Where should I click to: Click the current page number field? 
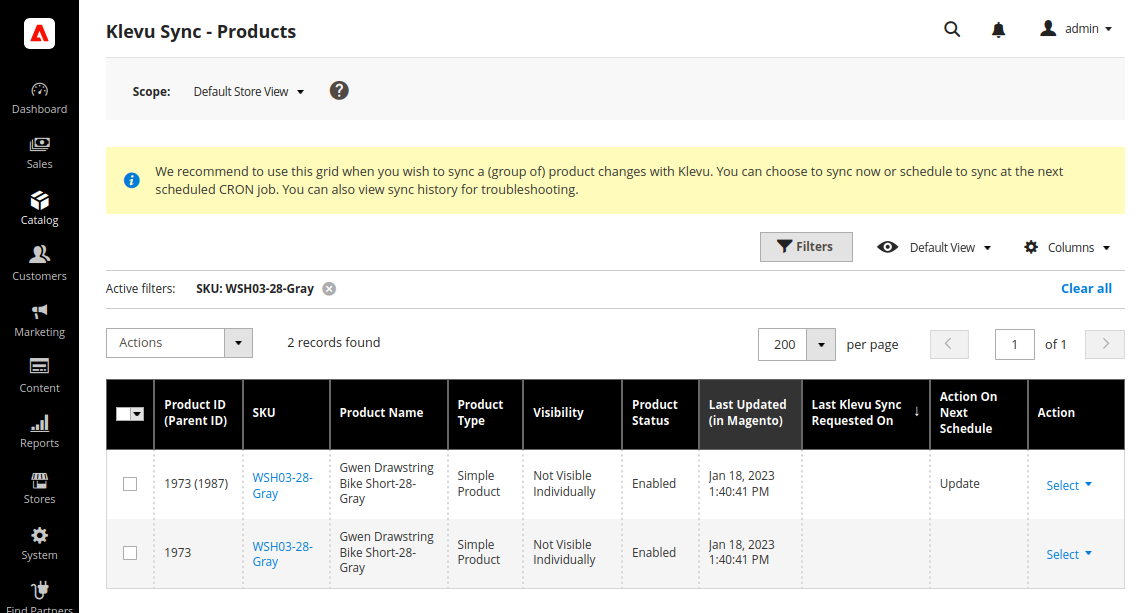pyautogui.click(x=1015, y=345)
